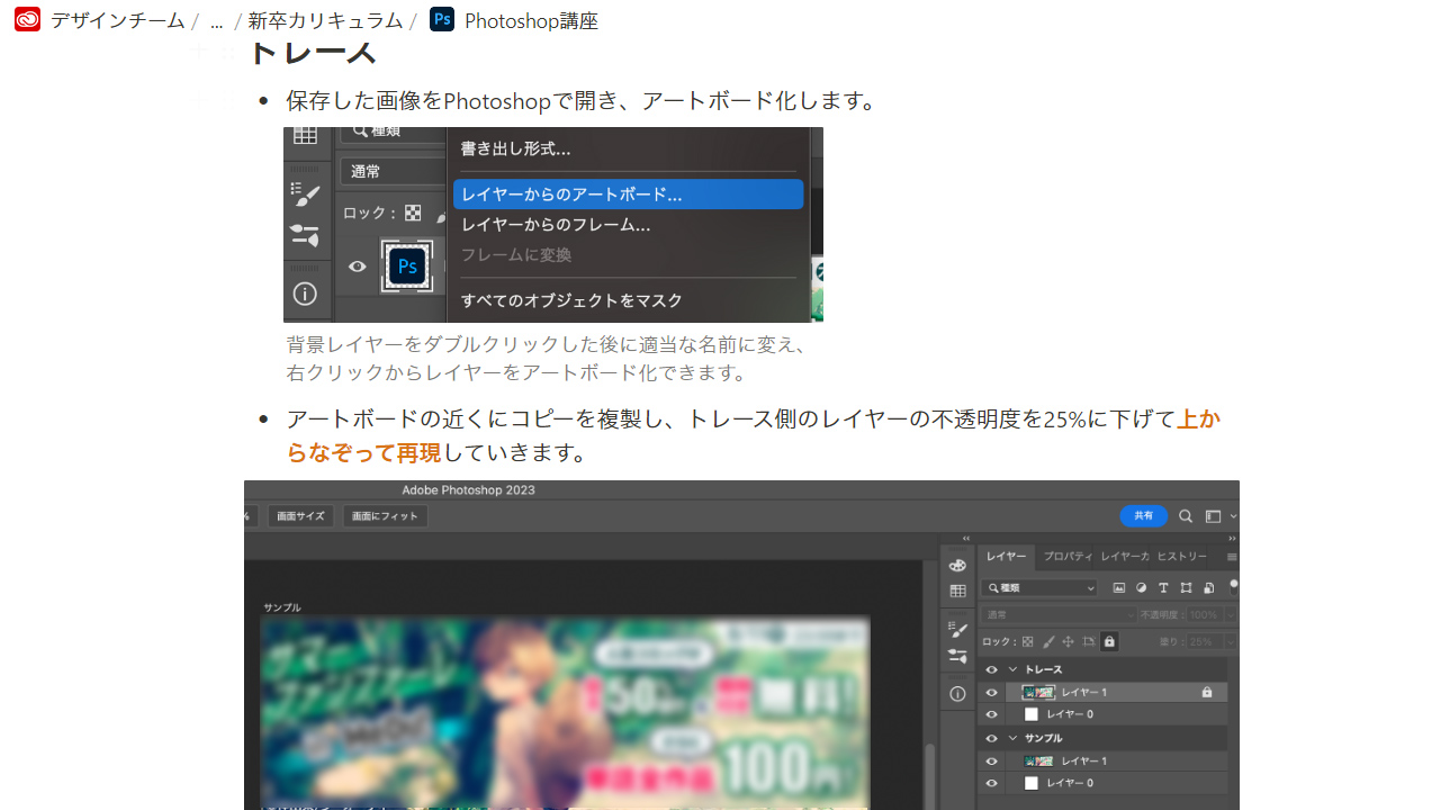Click the workspace layout icon beside the magnifier
The width and height of the screenshot is (1440, 810).
[x=1213, y=516]
